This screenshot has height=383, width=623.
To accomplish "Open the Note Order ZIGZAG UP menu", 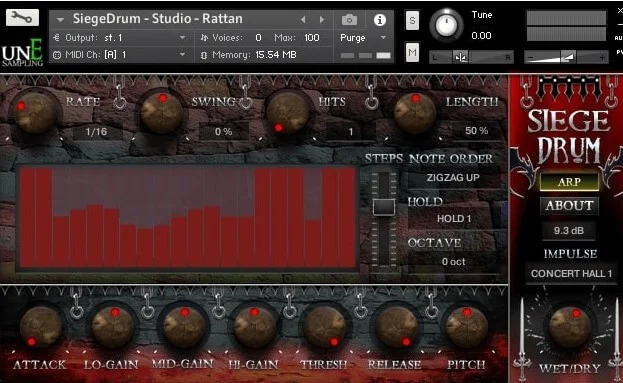I will (x=453, y=178).
